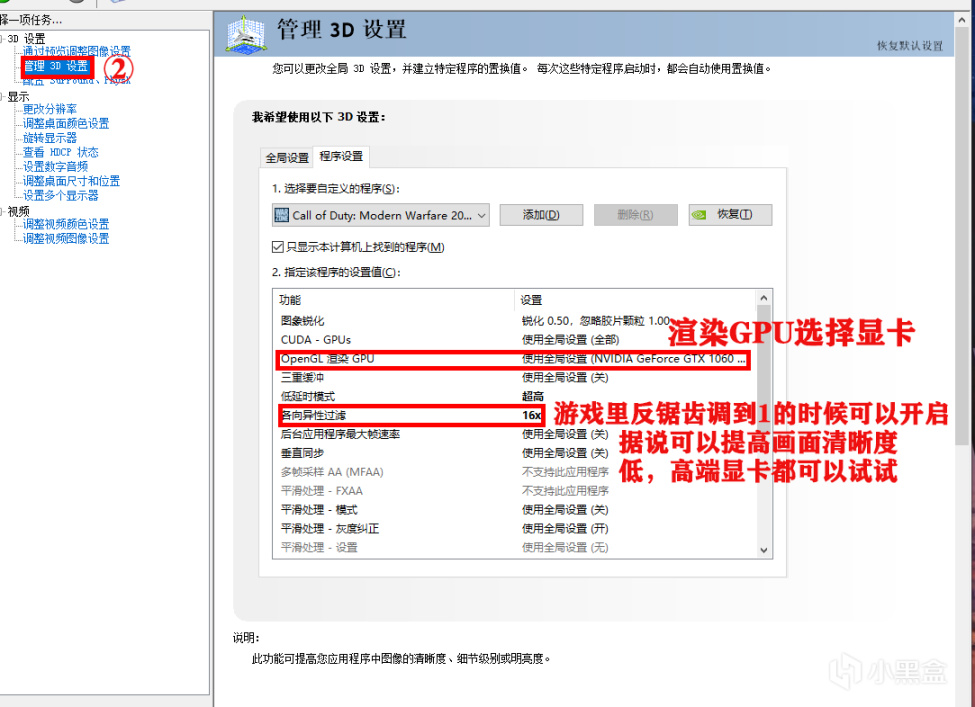Select 平滑处理 - 模式 row

[515, 510]
